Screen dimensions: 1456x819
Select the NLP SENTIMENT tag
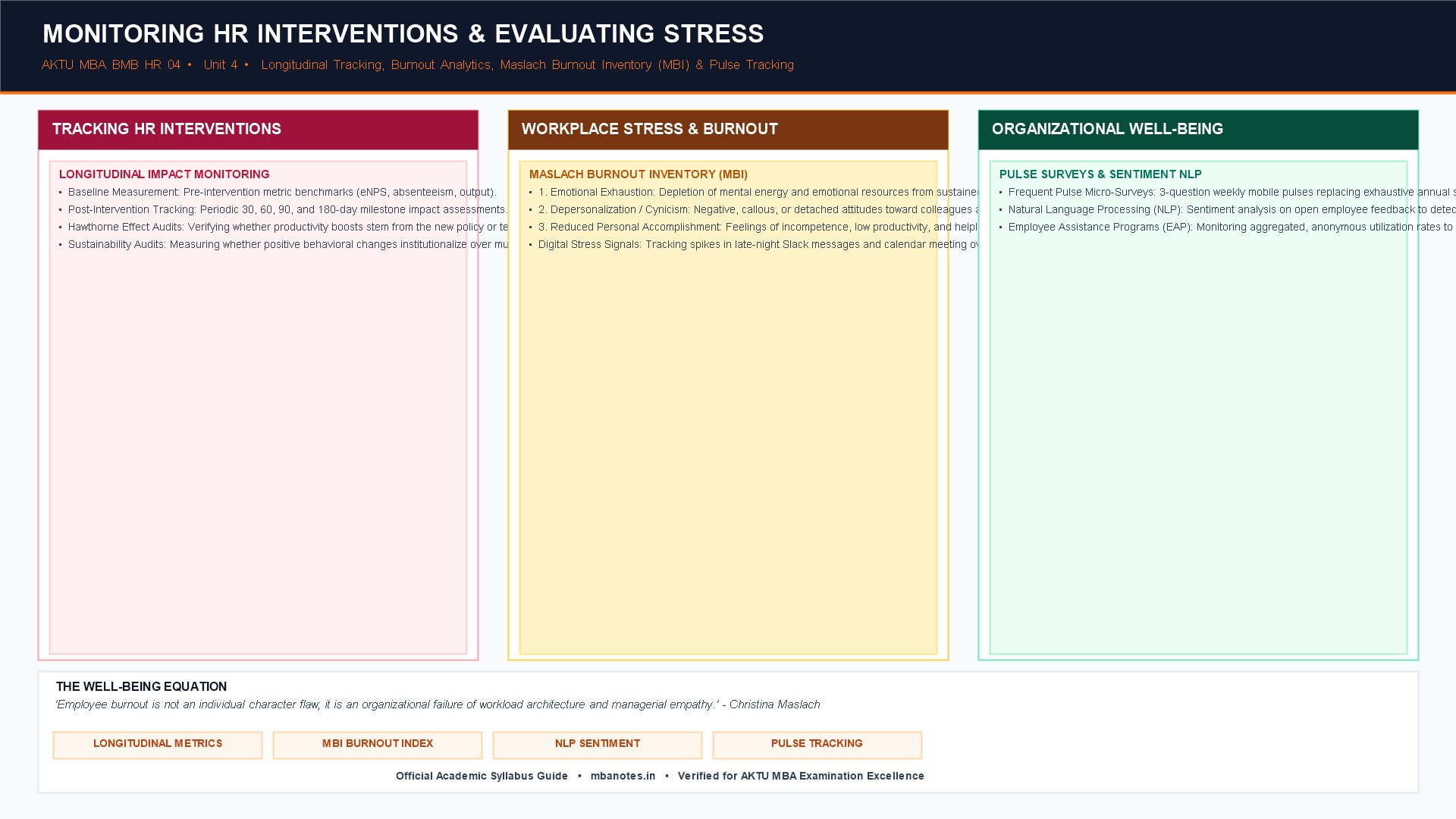598,745
